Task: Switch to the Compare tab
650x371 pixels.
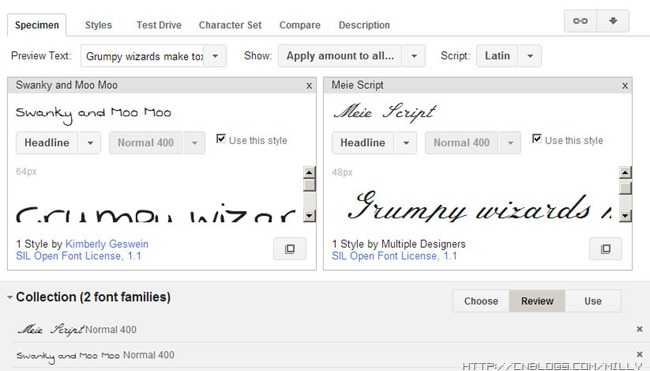Action: [300, 25]
